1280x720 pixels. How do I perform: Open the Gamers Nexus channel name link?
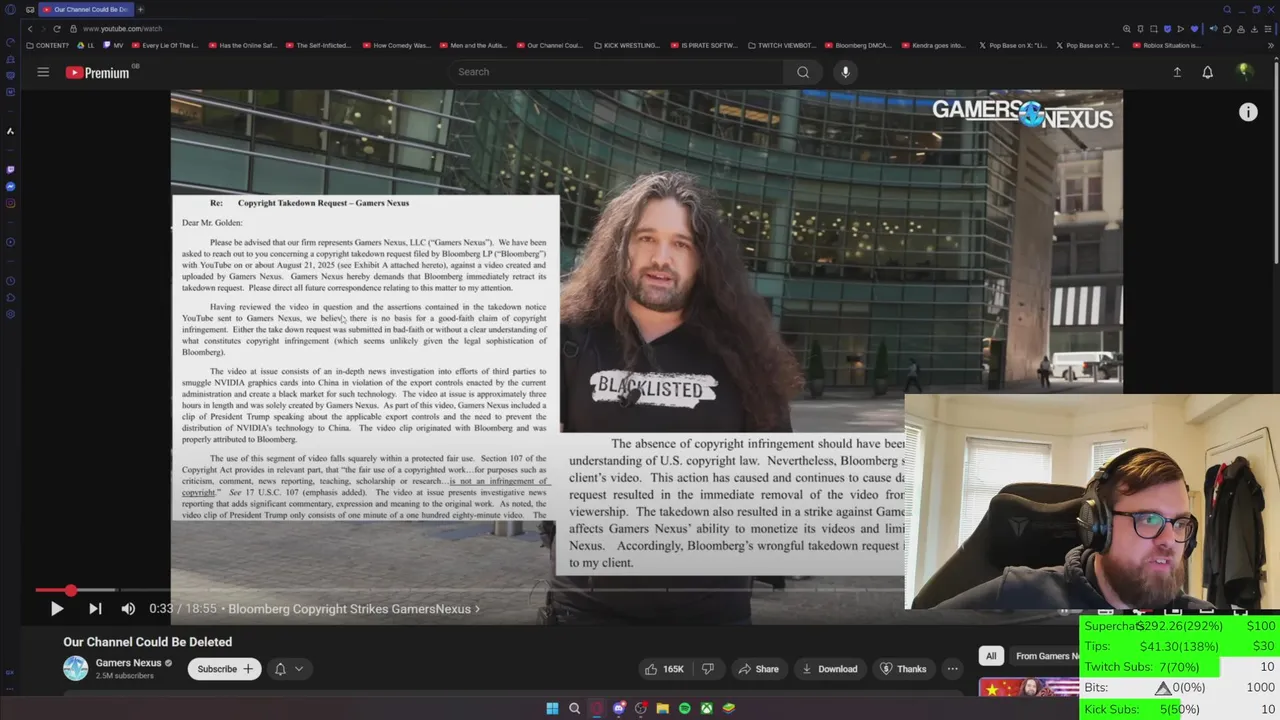(128, 663)
